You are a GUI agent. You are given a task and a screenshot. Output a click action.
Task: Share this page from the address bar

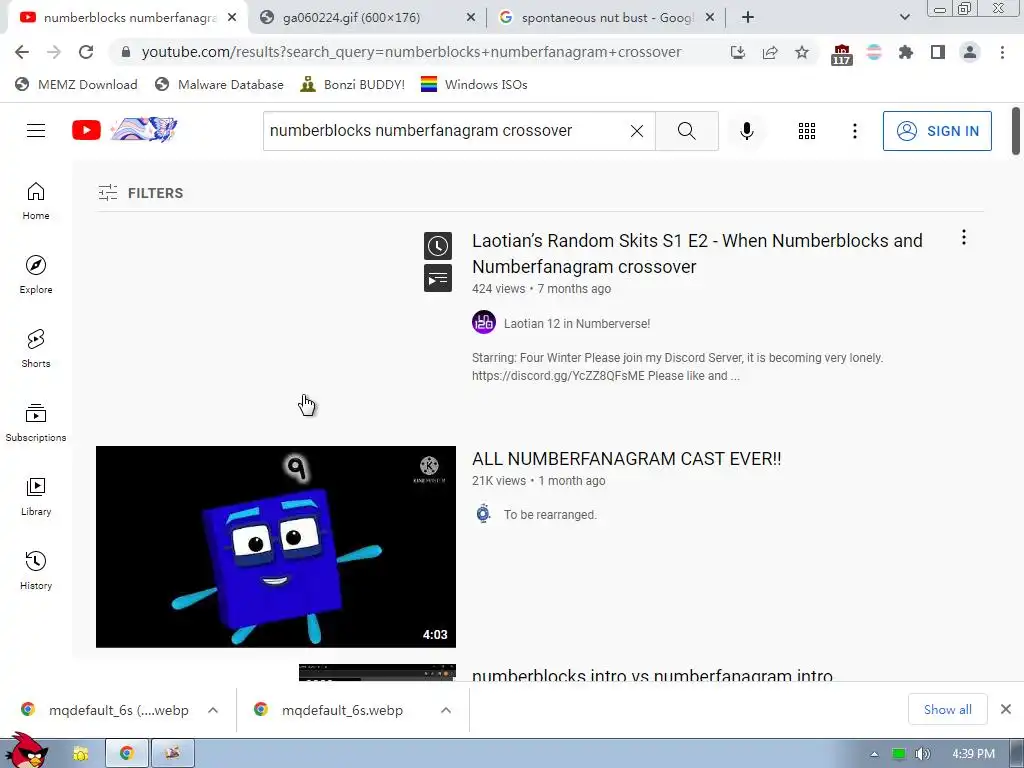coord(770,52)
